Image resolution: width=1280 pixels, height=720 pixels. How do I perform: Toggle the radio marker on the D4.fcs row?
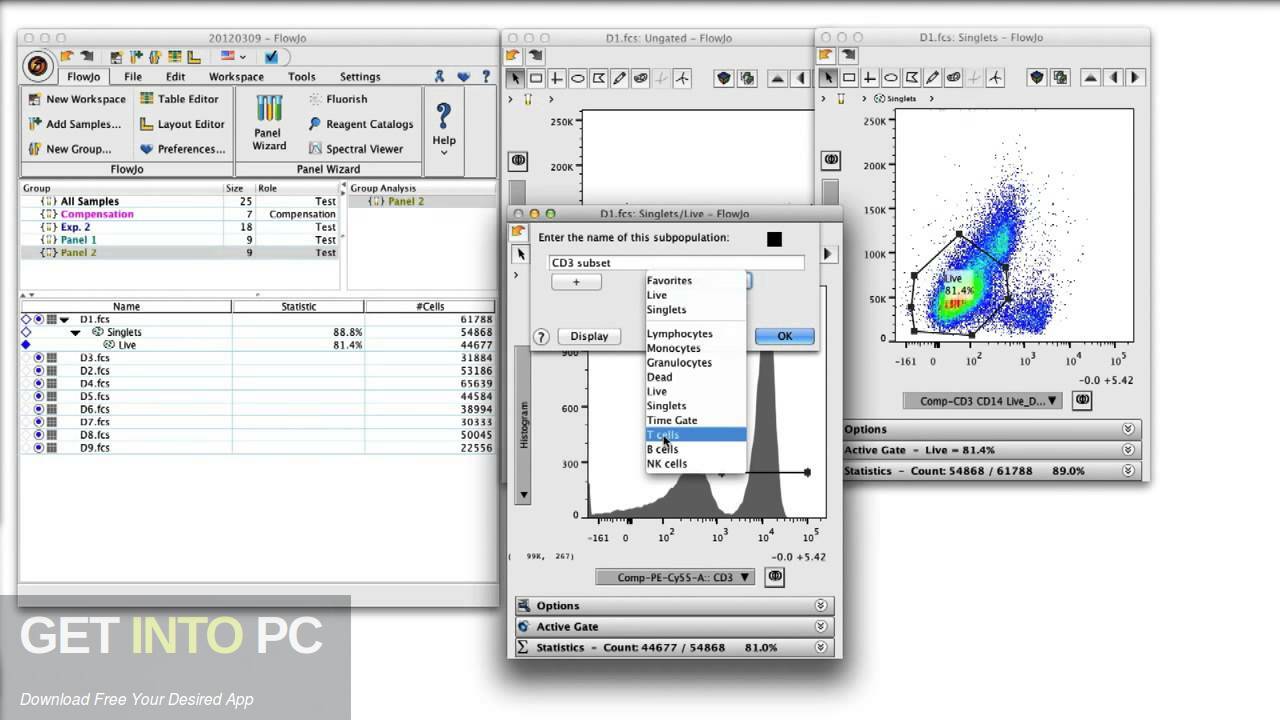(39, 384)
